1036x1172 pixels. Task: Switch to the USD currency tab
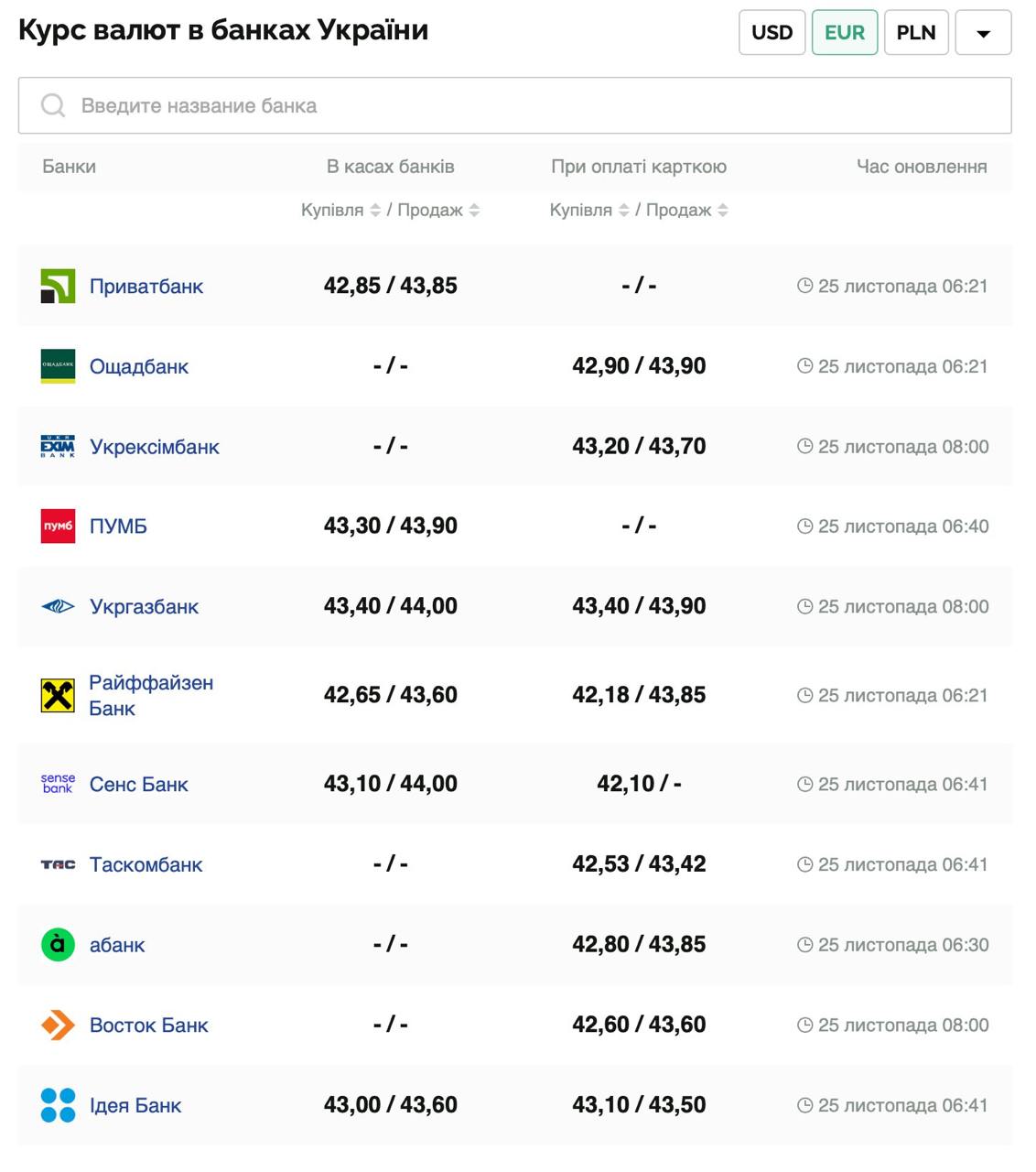(x=772, y=33)
